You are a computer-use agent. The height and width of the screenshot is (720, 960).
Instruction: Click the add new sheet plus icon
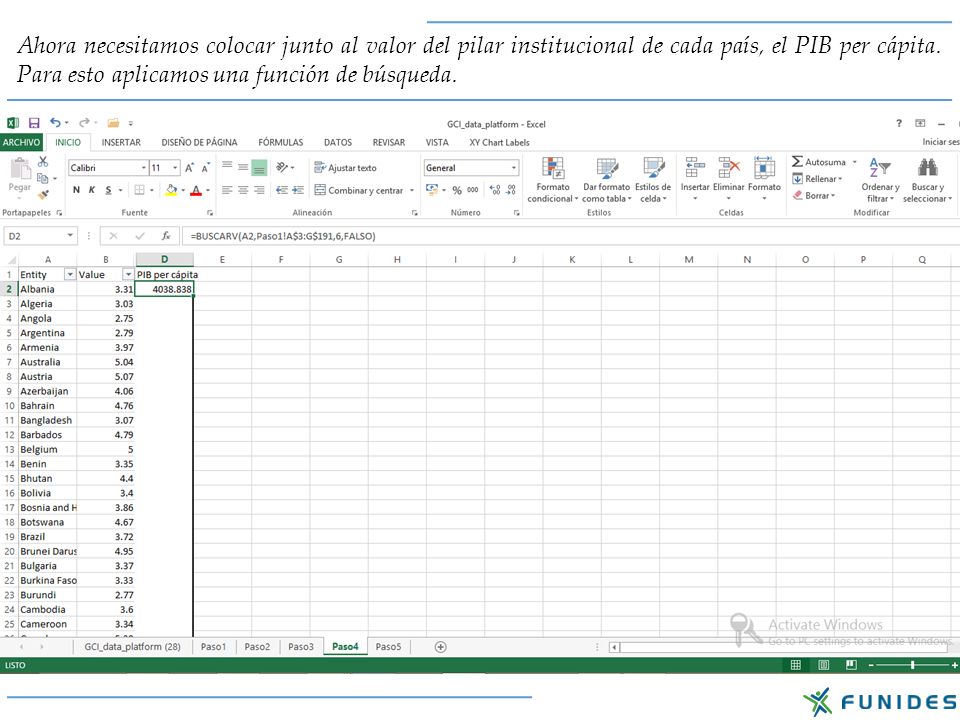pos(440,647)
